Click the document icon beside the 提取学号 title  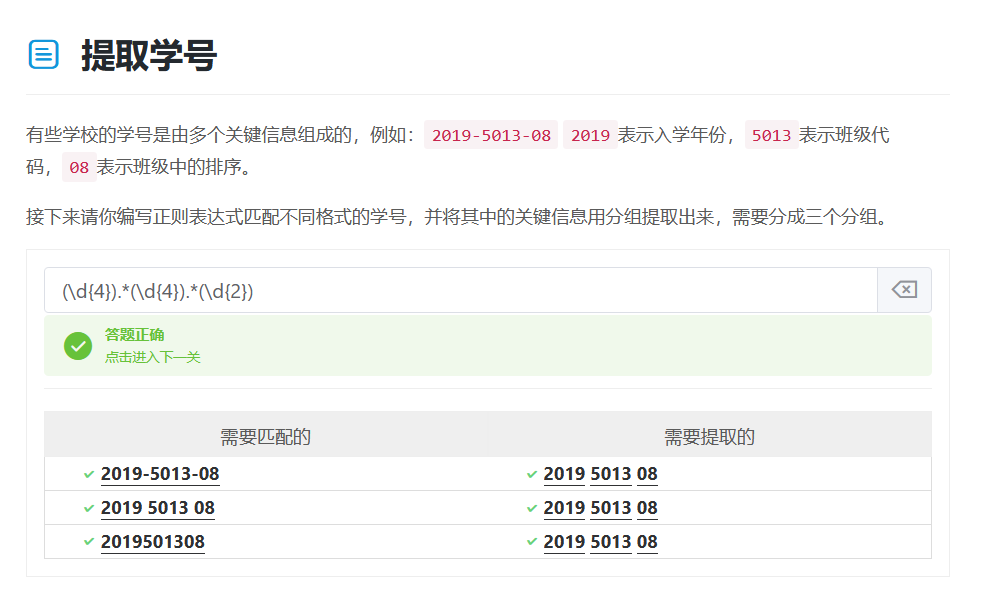tap(43, 54)
